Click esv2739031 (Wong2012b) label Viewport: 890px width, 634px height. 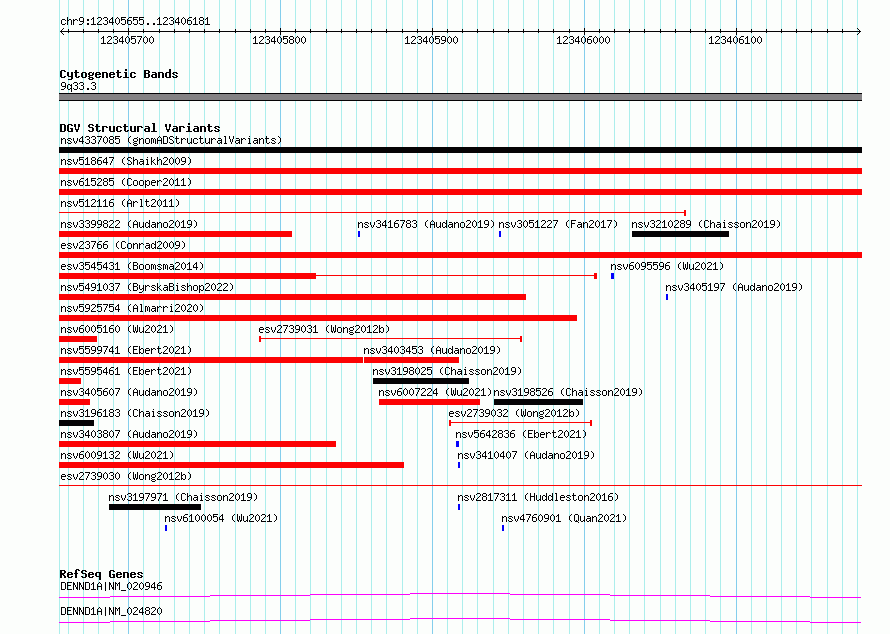point(324,329)
